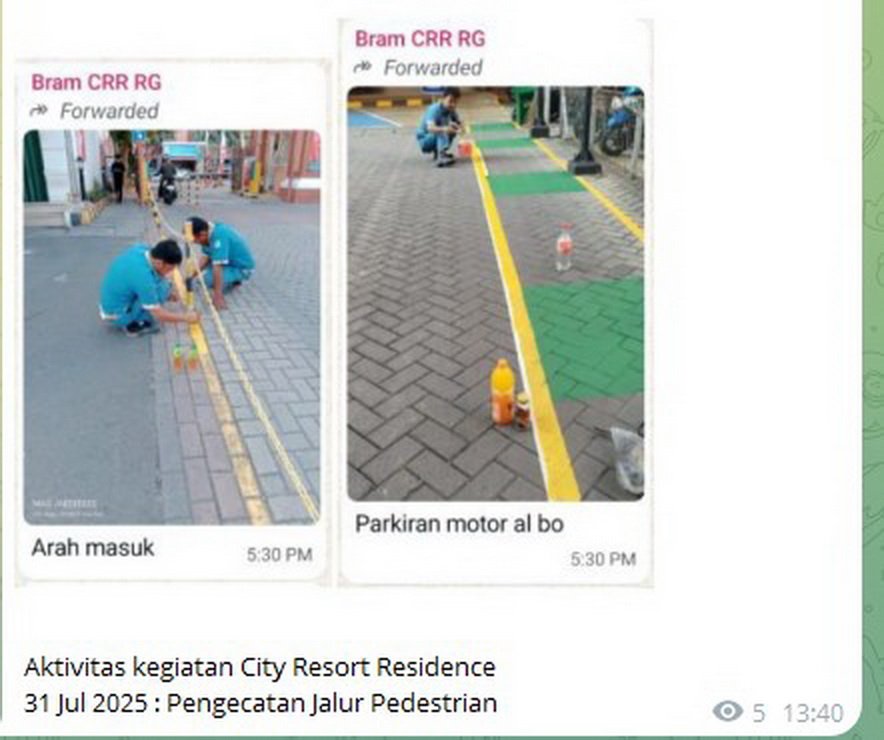Click the Forwarded label in right card
The width and height of the screenshot is (884, 740).
click(x=433, y=68)
